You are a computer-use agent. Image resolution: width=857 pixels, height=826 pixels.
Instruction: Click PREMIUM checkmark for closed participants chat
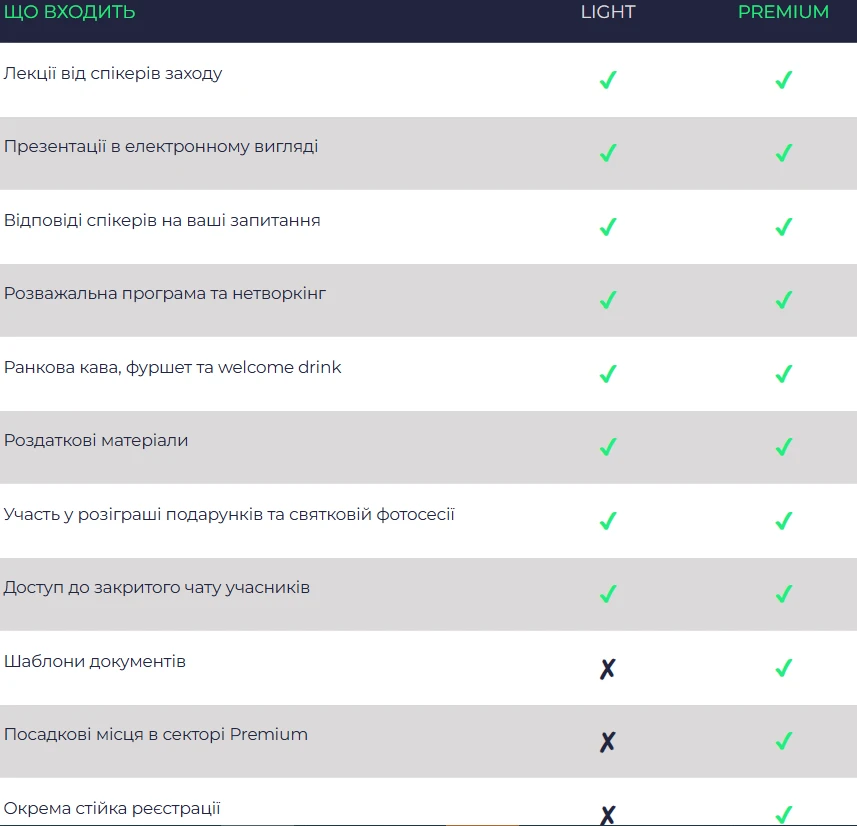pyautogui.click(x=784, y=594)
